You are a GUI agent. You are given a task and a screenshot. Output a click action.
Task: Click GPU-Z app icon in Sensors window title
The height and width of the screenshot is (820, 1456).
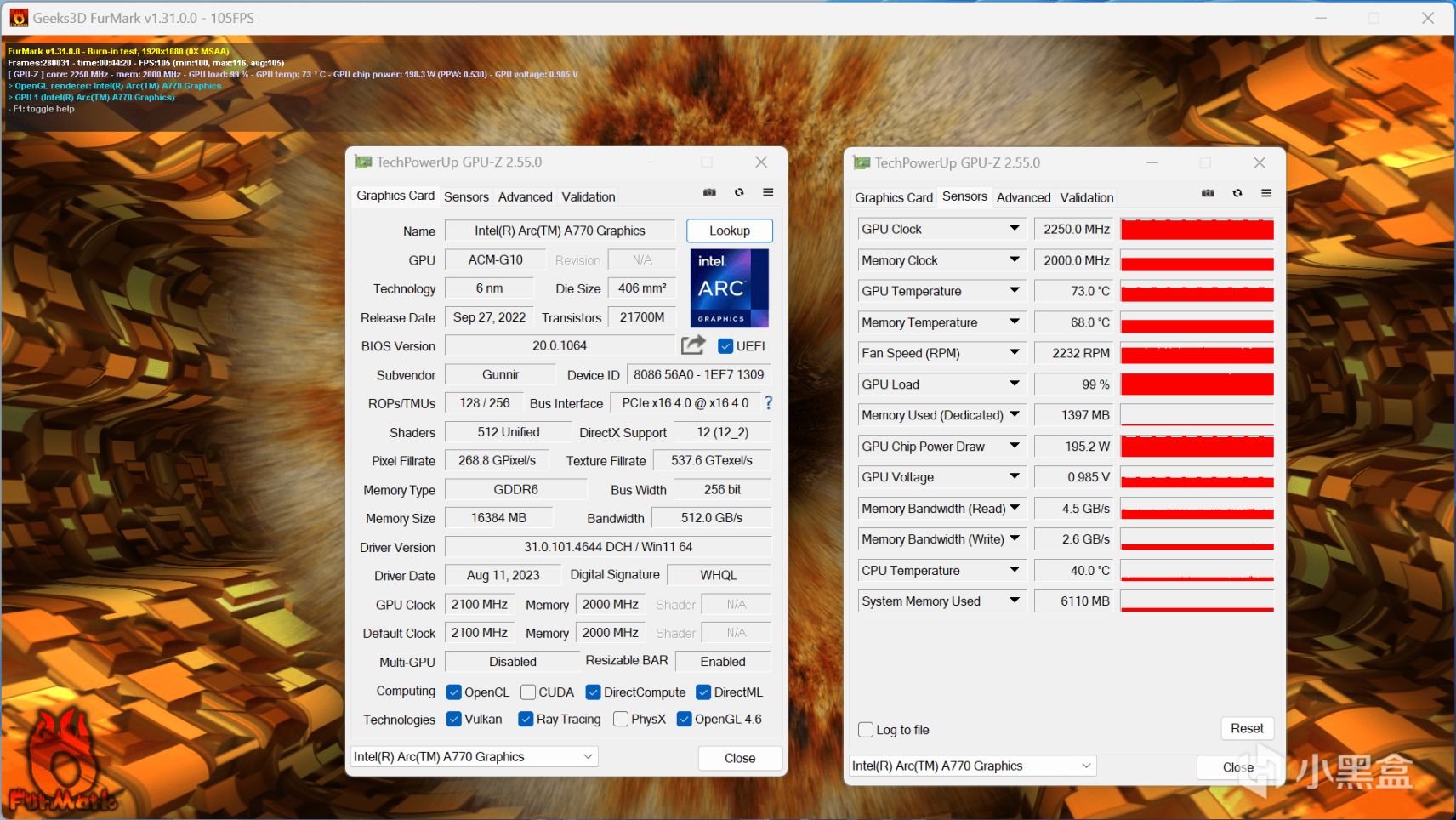coord(862,162)
